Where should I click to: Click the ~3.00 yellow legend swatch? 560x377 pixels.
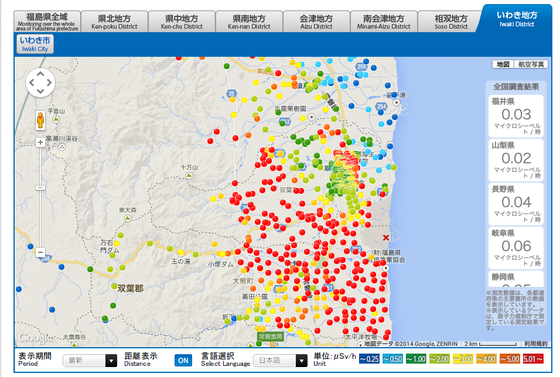pos(463,358)
